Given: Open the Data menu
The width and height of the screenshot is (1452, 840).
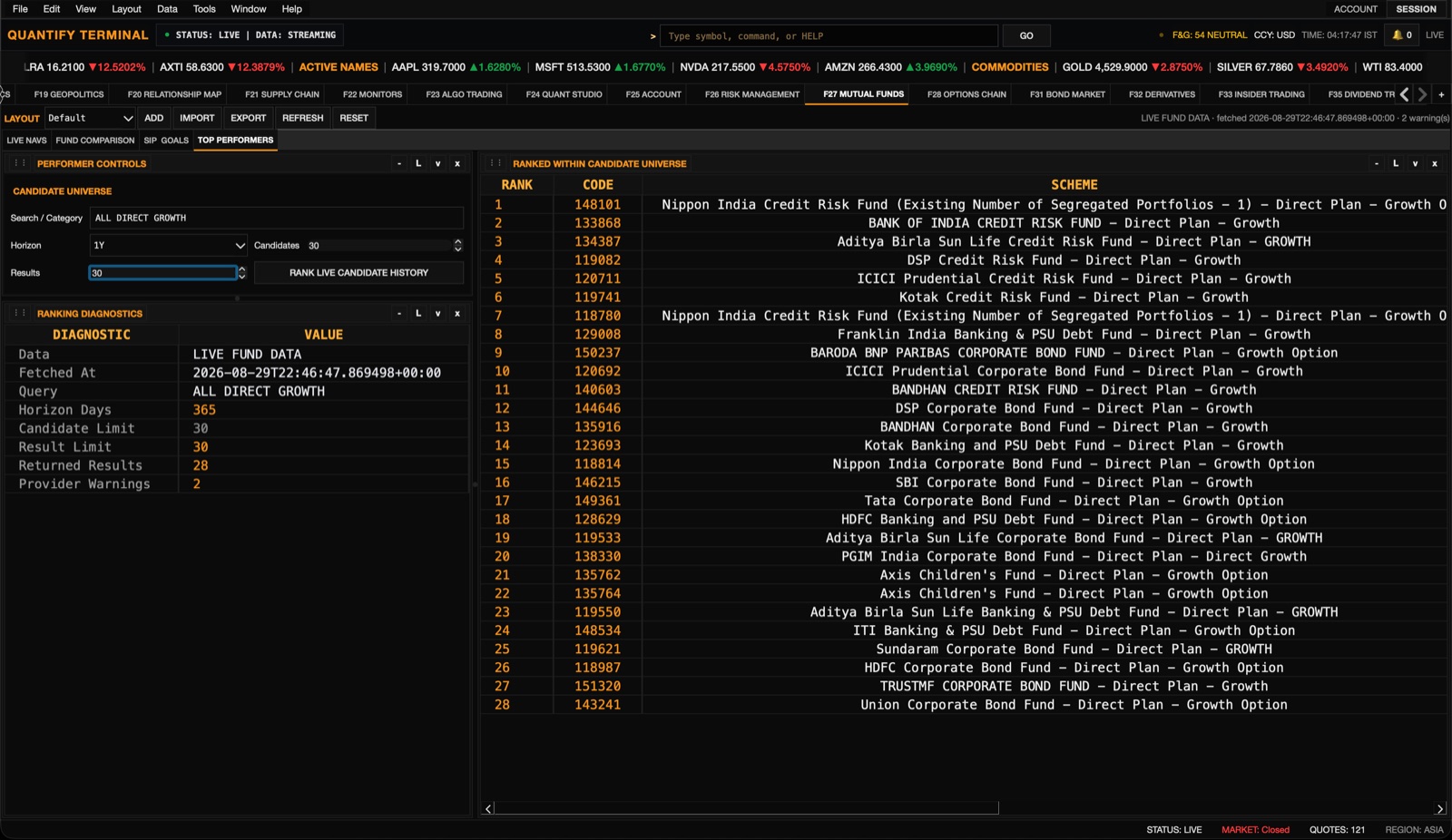Looking at the screenshot, I should [x=167, y=9].
